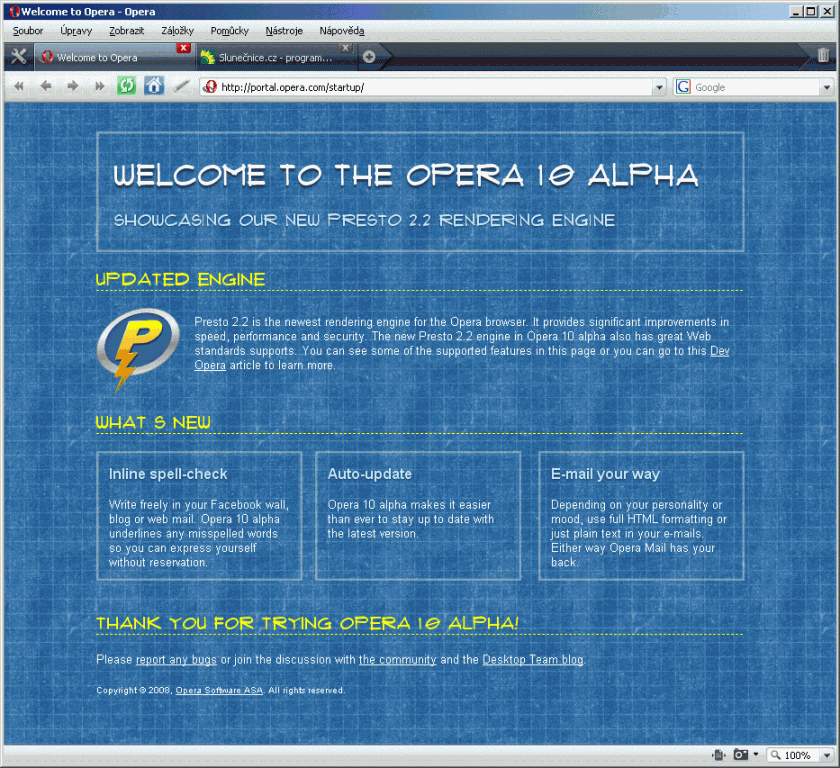Switch to the Welcome to Opera tab
Image resolution: width=840 pixels, height=768 pixels.
[114, 57]
